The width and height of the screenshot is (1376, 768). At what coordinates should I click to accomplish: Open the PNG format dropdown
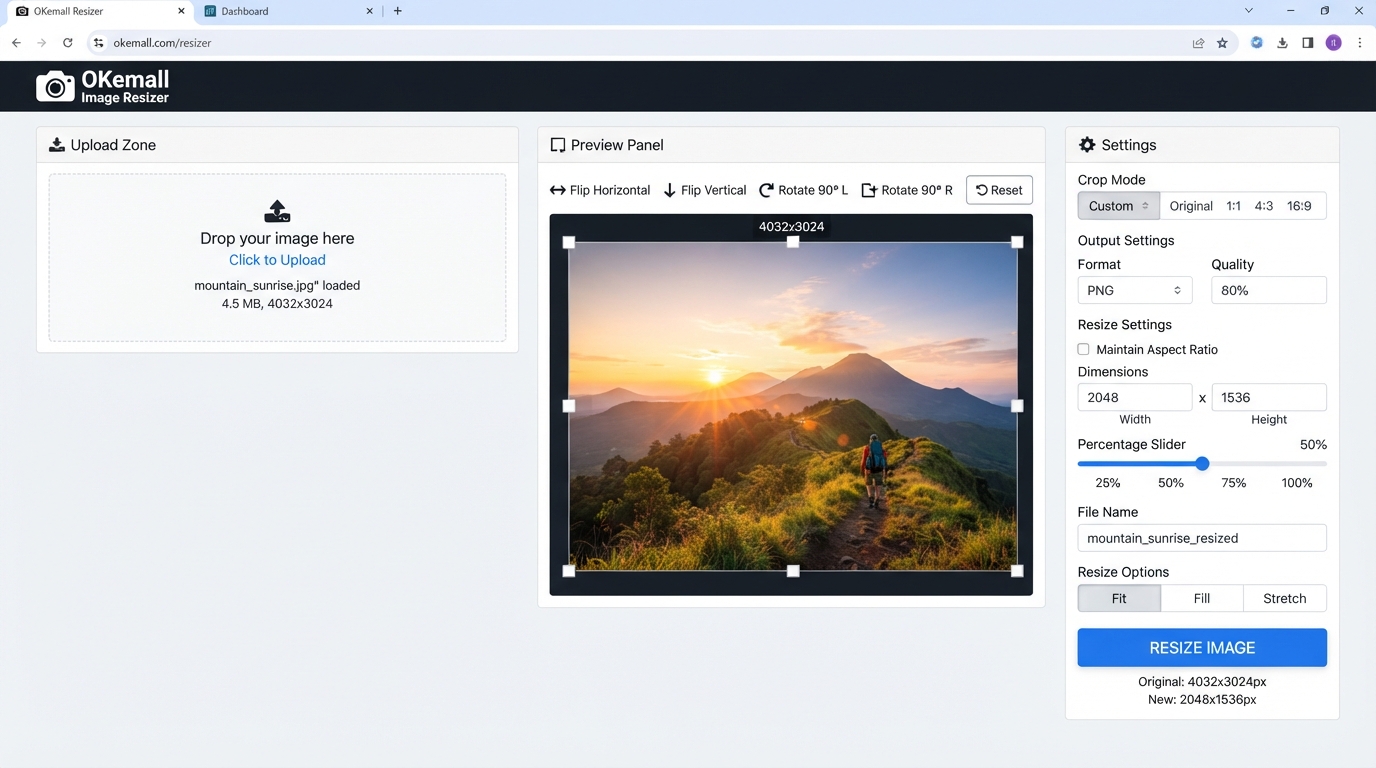[x=1134, y=290]
